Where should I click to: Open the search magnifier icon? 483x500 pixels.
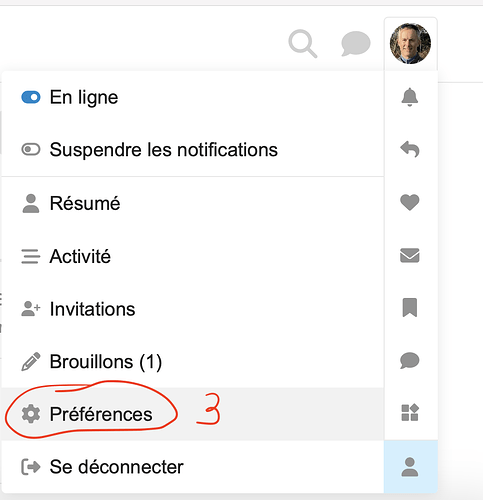pyautogui.click(x=303, y=44)
